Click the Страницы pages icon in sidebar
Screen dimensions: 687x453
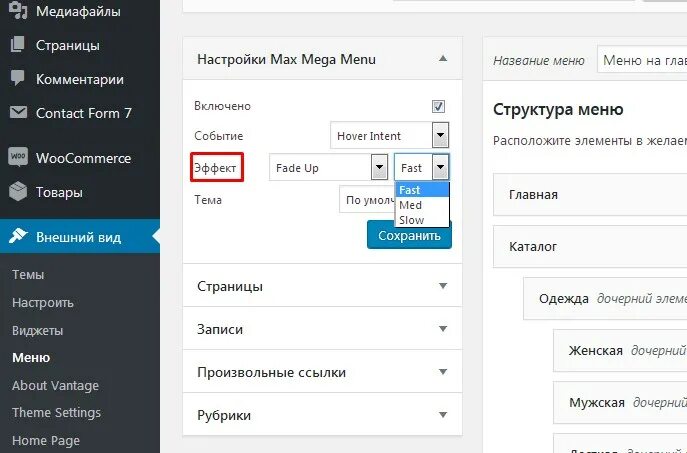(x=18, y=45)
